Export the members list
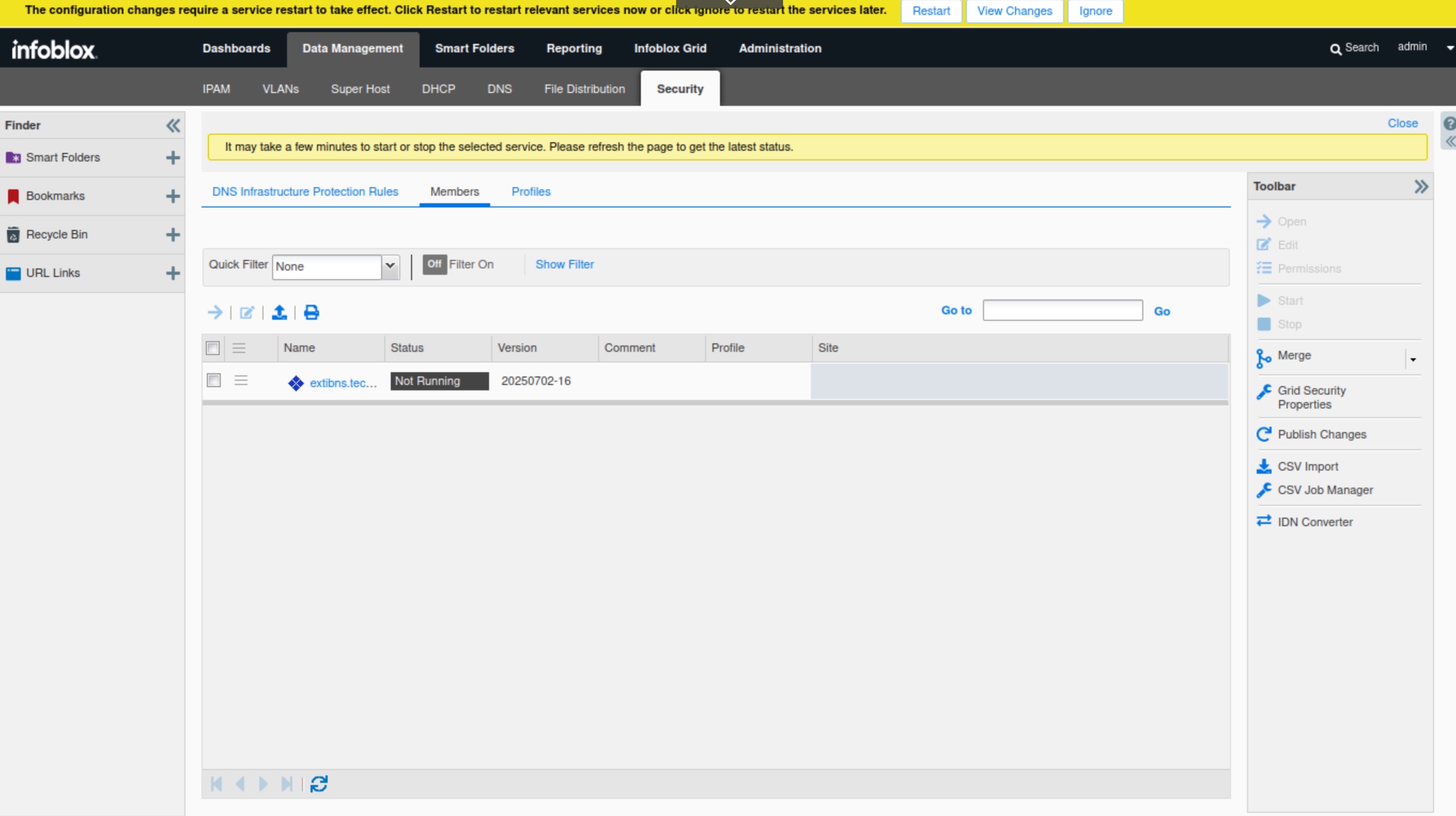The width and height of the screenshot is (1456, 816). [279, 312]
